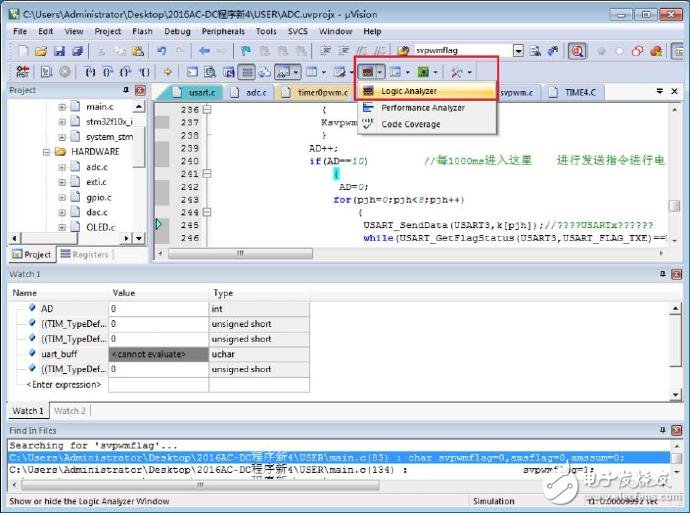Click the Toolbox icon
Viewport: 690px width, 513px height.
[456, 71]
